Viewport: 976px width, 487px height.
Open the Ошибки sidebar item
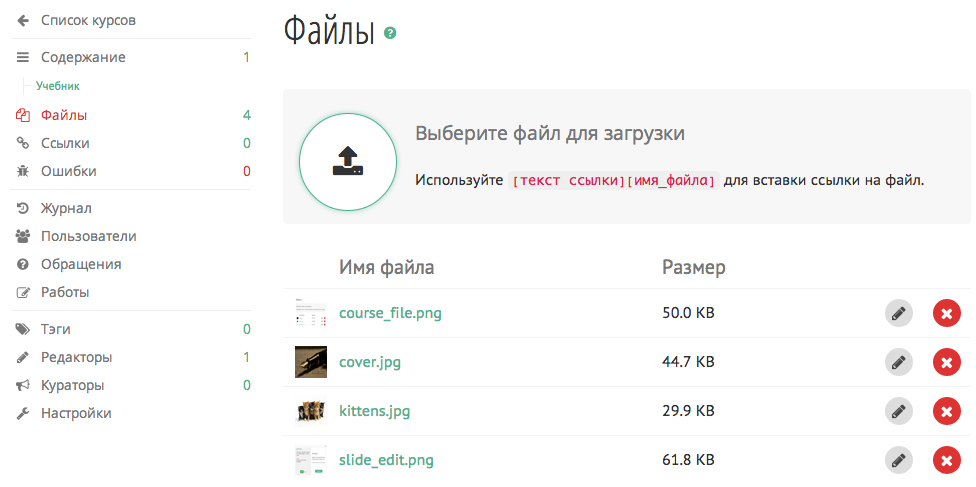click(x=68, y=171)
